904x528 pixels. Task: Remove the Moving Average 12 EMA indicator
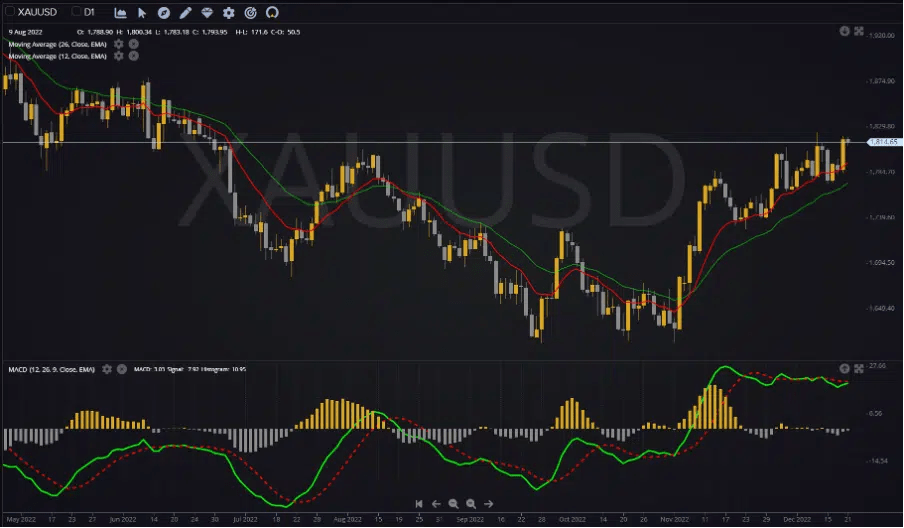pyautogui.click(x=133, y=56)
